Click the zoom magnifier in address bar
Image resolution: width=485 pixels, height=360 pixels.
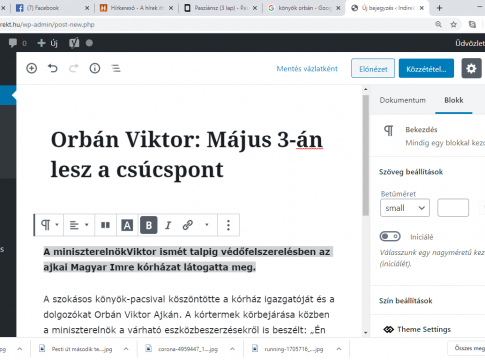point(439,24)
